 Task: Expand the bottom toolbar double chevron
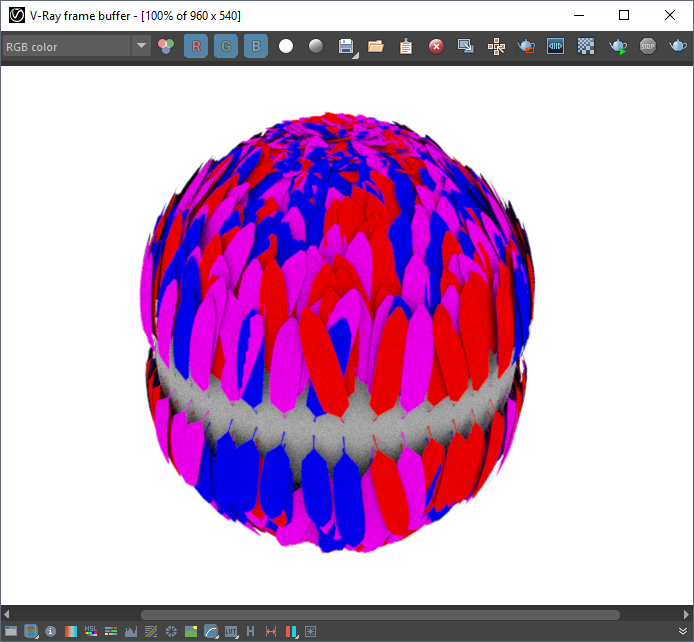682,631
